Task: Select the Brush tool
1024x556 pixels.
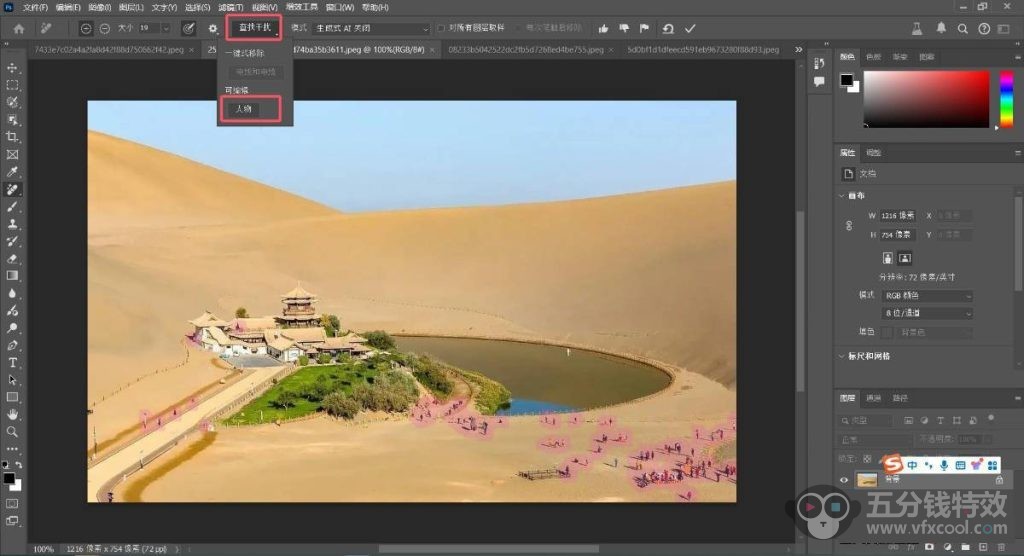Action: point(12,206)
